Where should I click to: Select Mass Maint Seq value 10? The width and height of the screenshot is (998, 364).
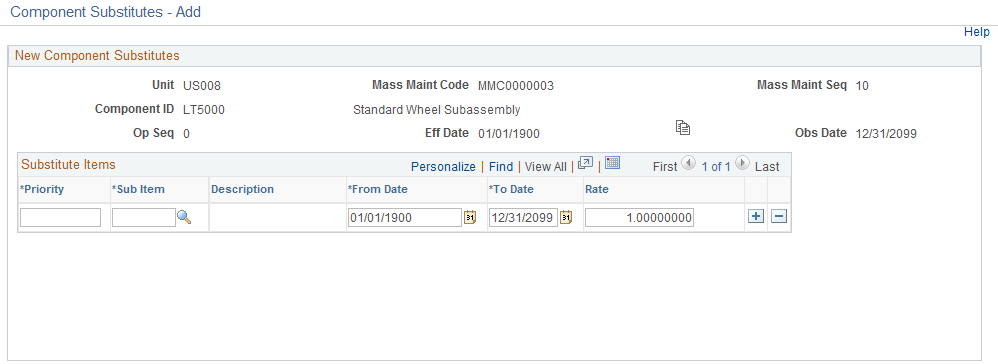[x=862, y=86]
